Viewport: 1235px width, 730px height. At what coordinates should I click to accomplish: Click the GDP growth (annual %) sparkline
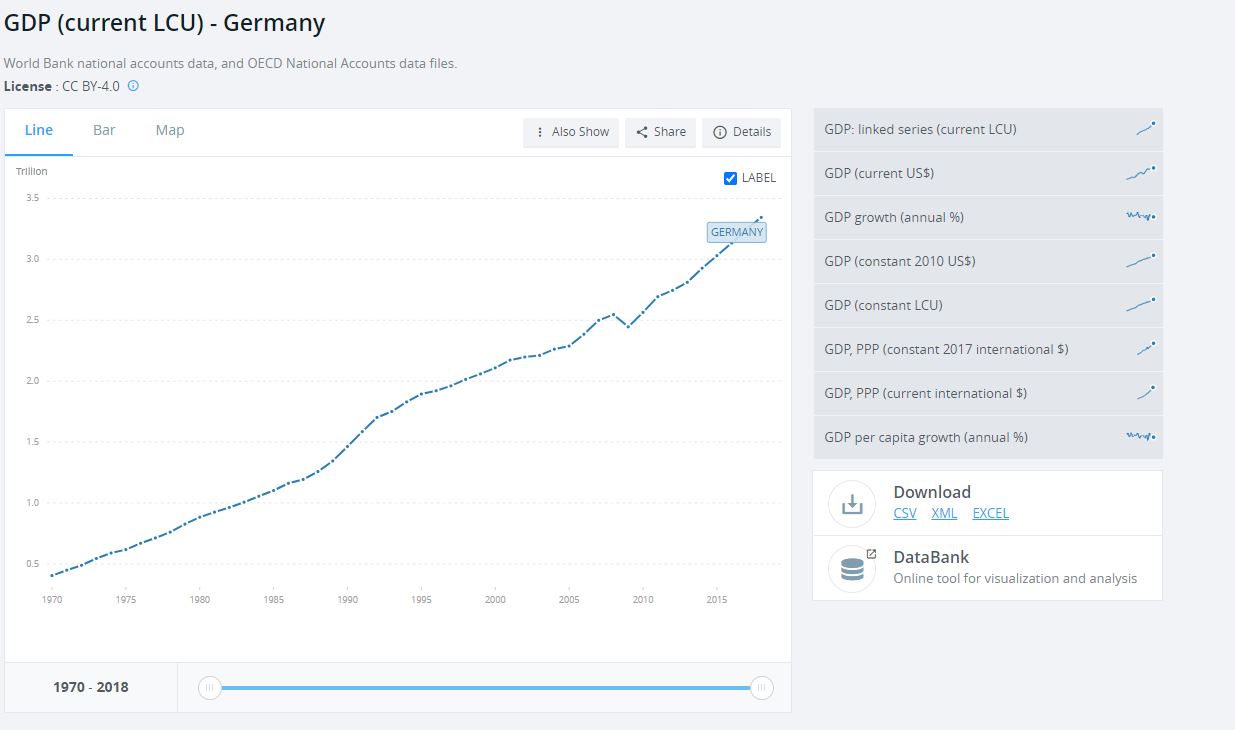point(1141,217)
